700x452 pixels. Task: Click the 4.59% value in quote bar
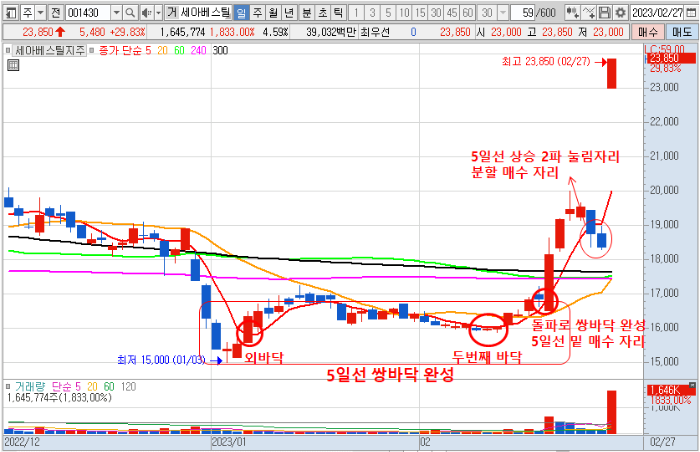[x=275, y=32]
